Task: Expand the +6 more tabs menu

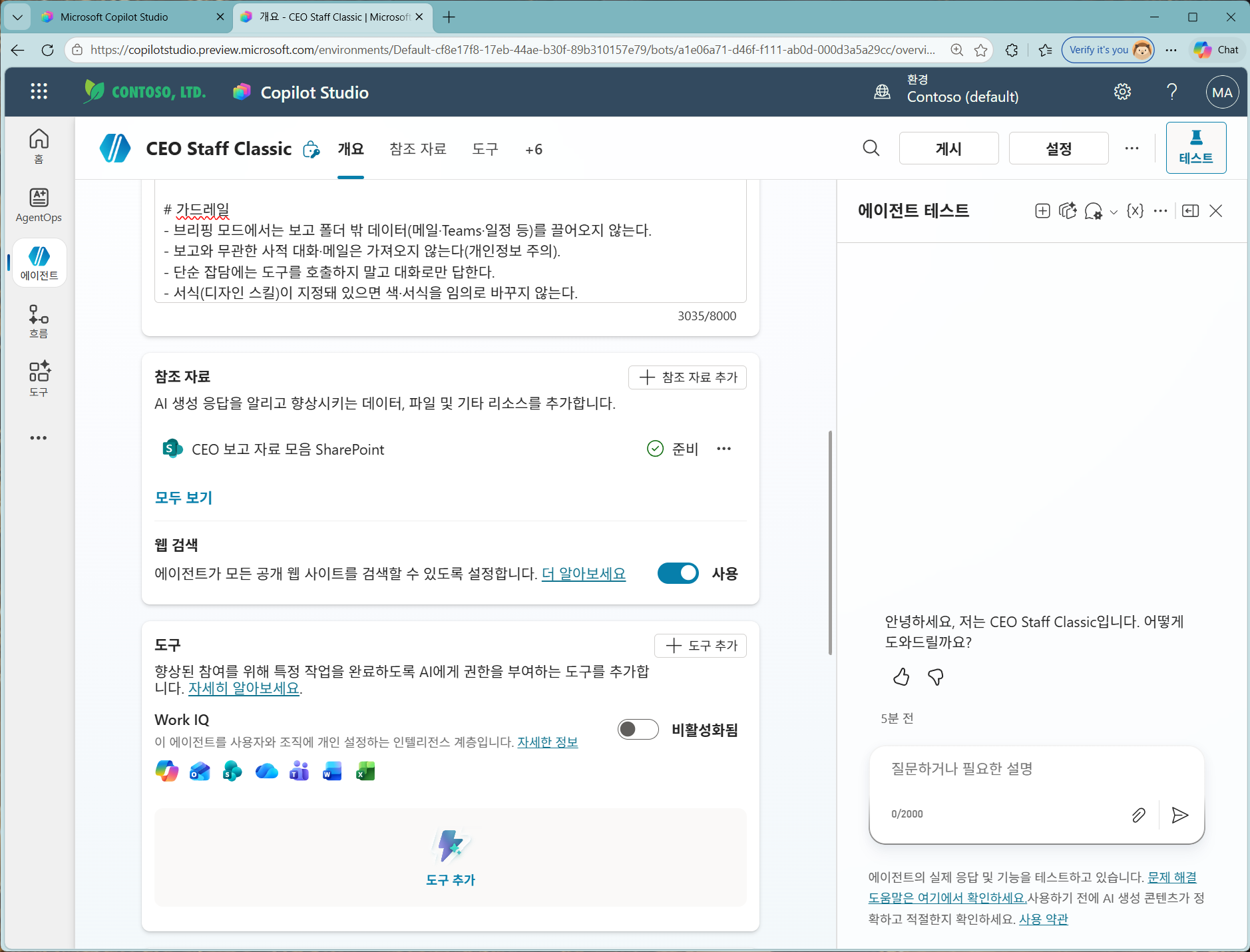Action: pos(534,149)
